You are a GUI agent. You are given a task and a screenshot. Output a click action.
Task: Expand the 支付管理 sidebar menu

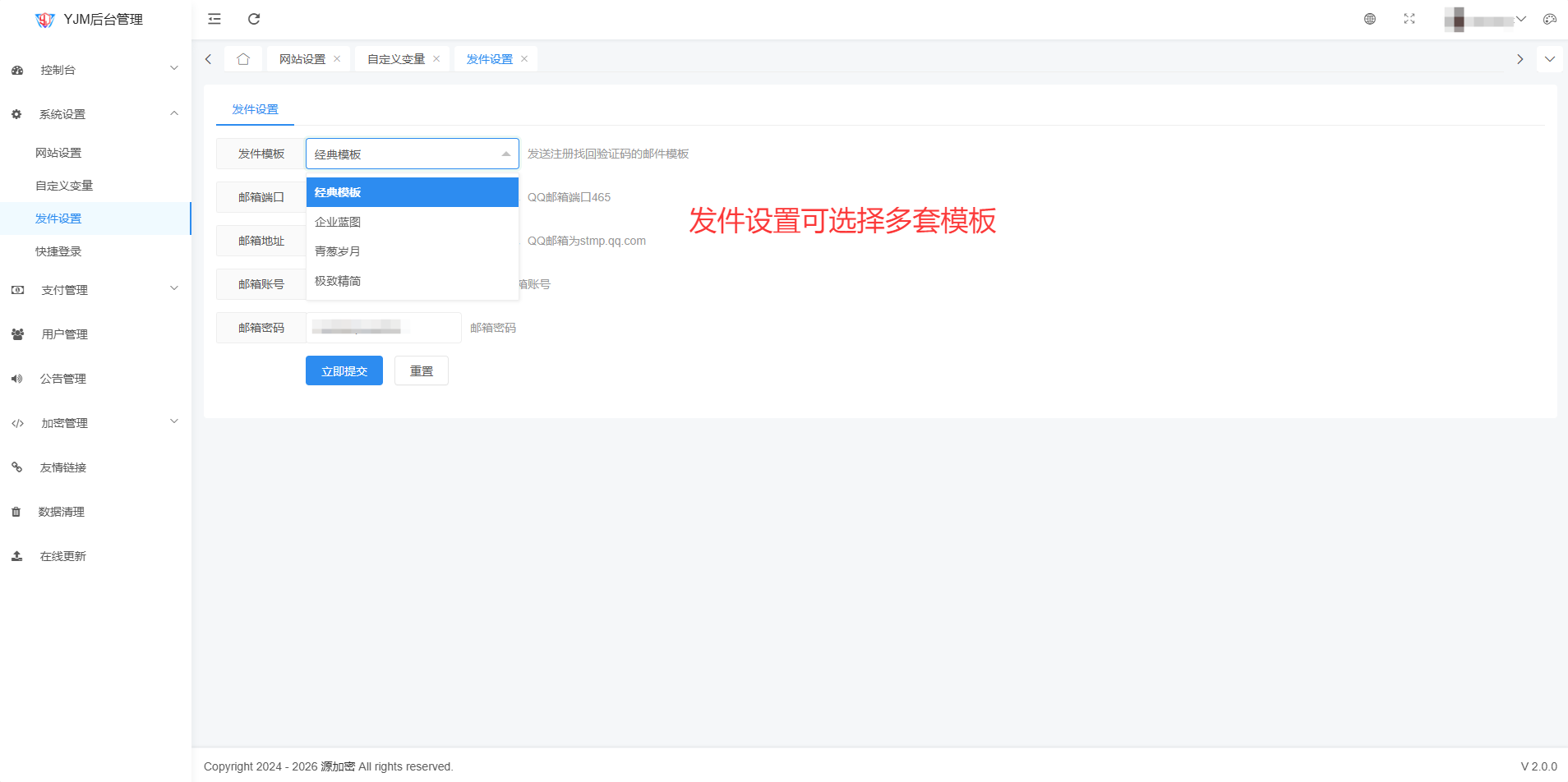point(95,290)
